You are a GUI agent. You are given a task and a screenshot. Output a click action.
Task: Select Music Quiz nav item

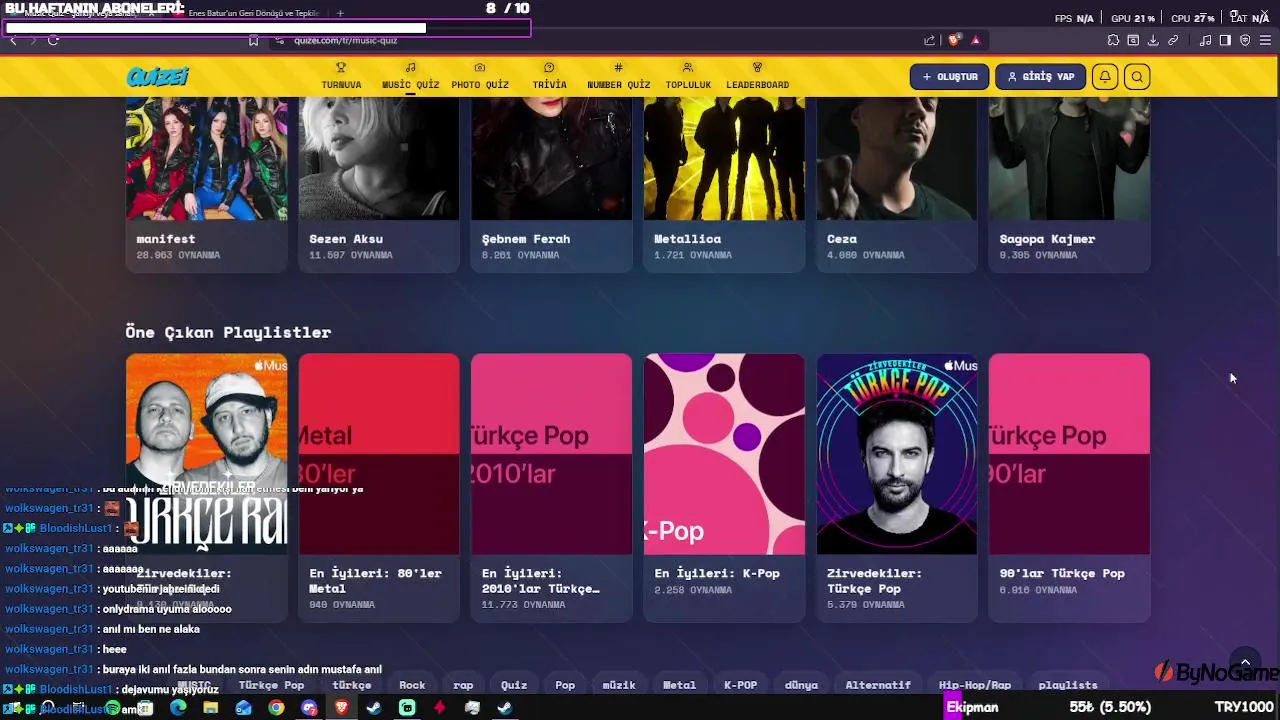(410, 77)
